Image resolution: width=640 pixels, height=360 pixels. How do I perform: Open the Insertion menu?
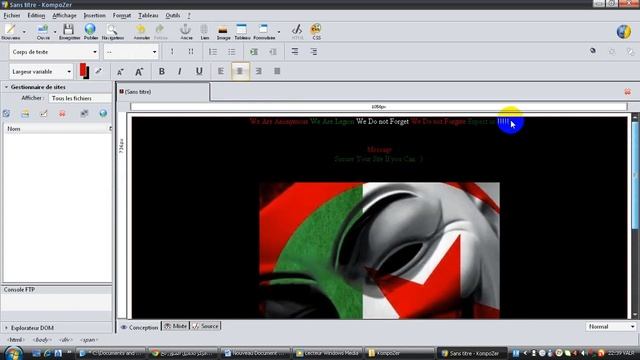click(x=94, y=16)
